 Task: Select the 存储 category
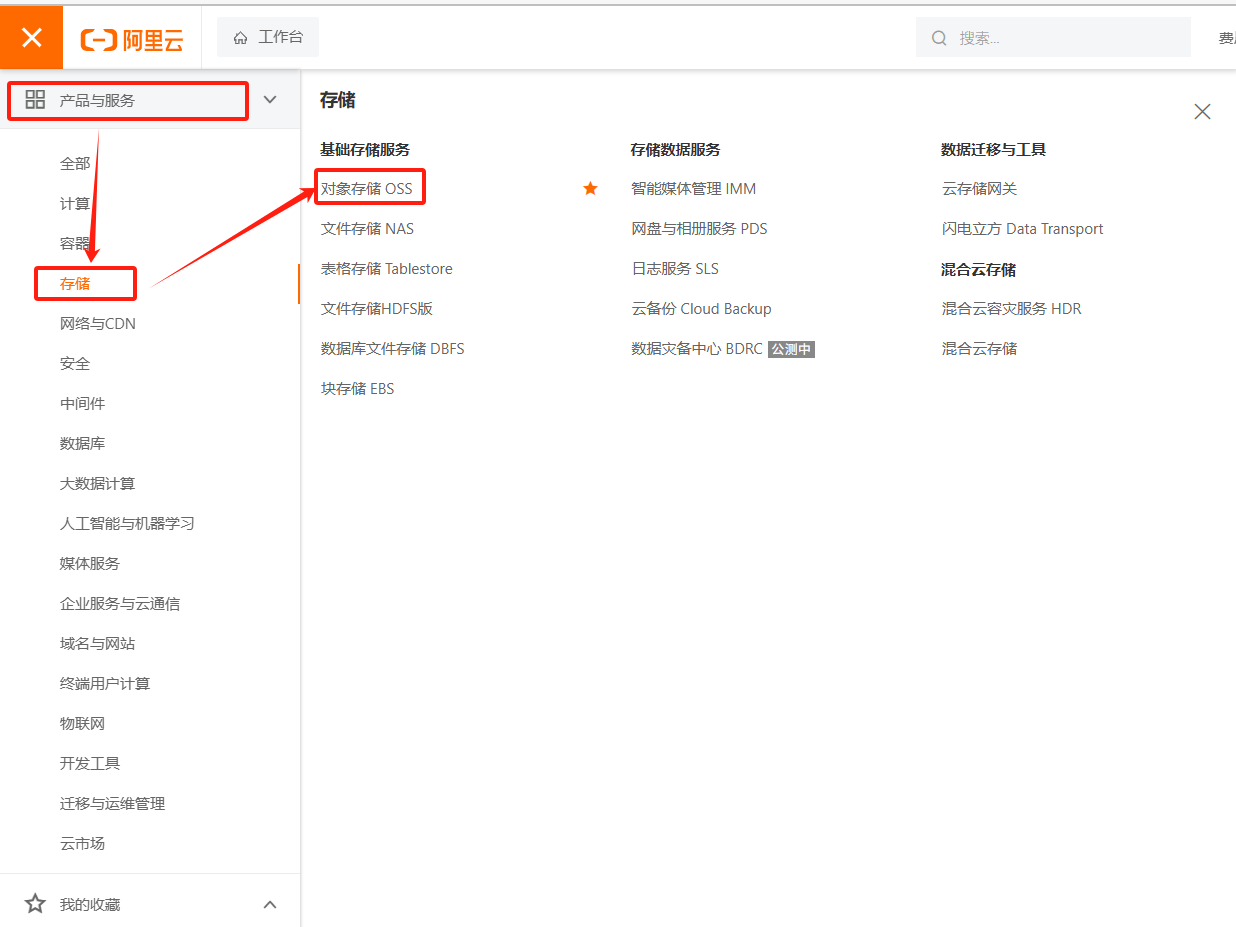[x=75, y=284]
